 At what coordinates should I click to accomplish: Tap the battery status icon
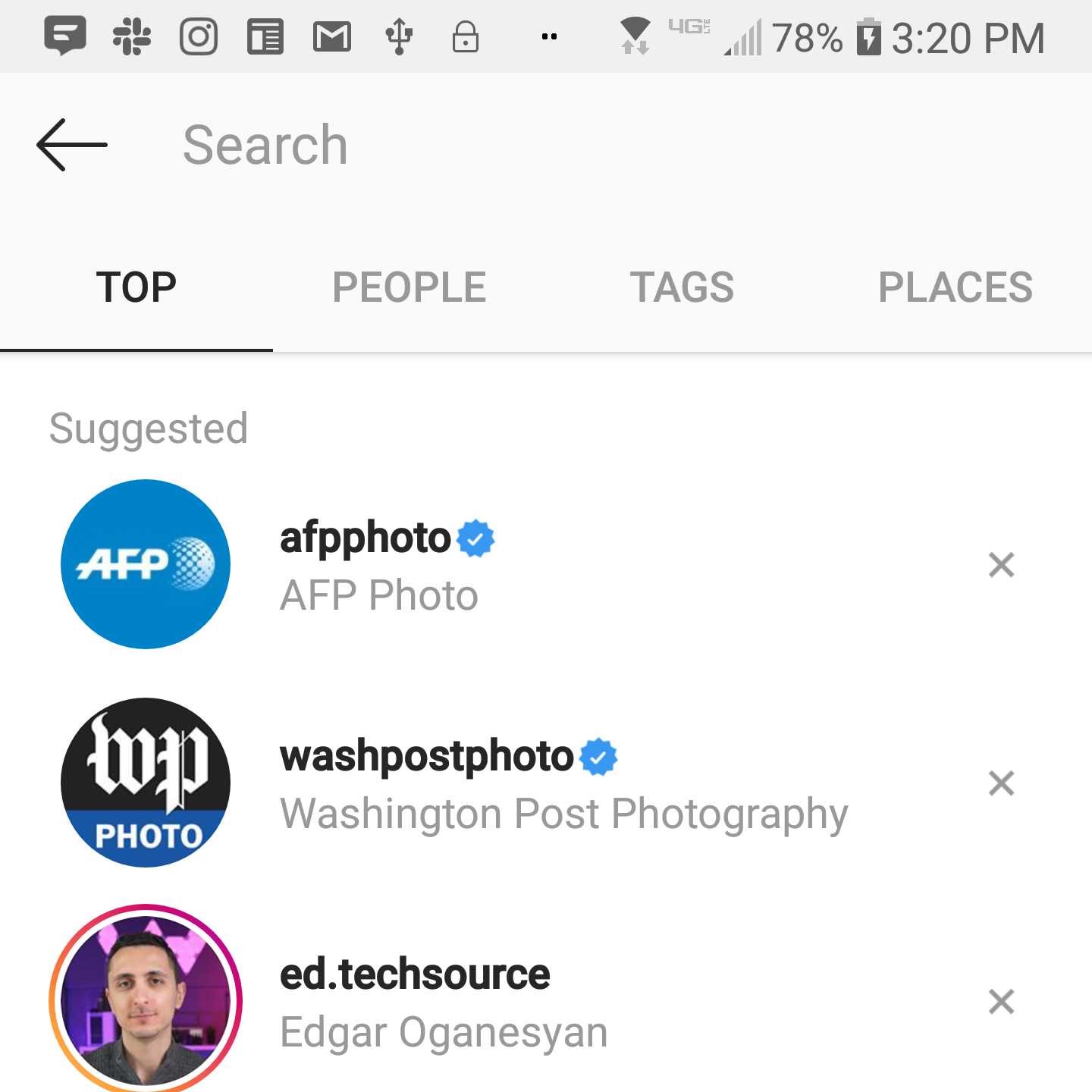click(868, 37)
